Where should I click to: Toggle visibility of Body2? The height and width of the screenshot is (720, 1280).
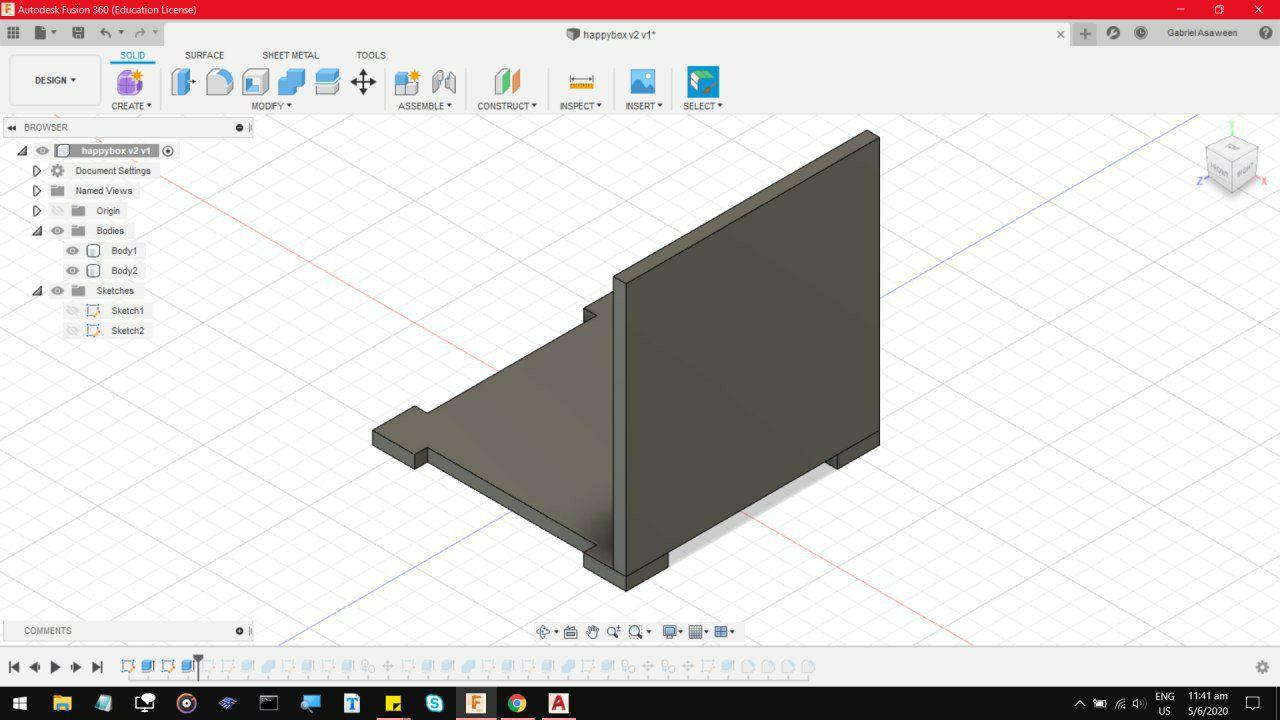tap(72, 271)
